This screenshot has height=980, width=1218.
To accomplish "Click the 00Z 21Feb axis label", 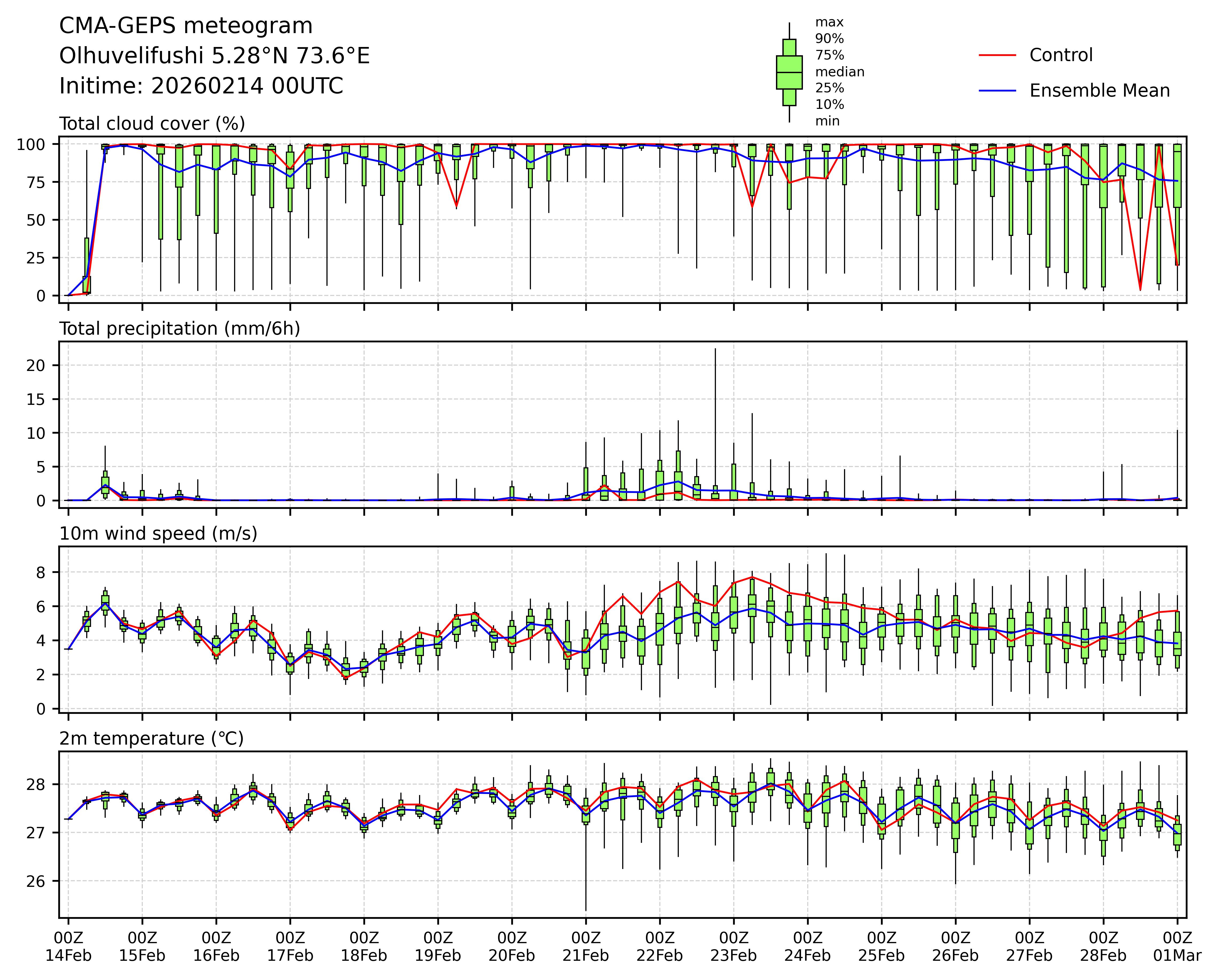I will [x=586, y=947].
